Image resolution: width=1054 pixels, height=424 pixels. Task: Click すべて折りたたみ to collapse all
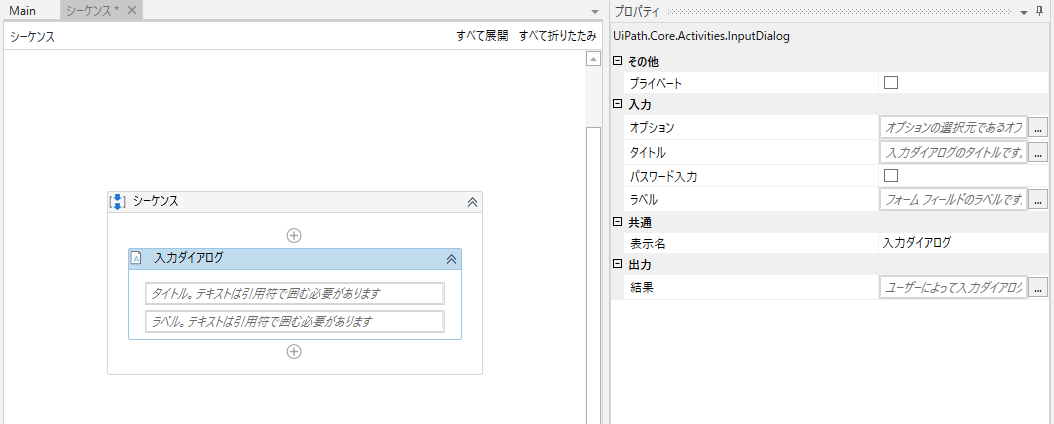[x=557, y=36]
